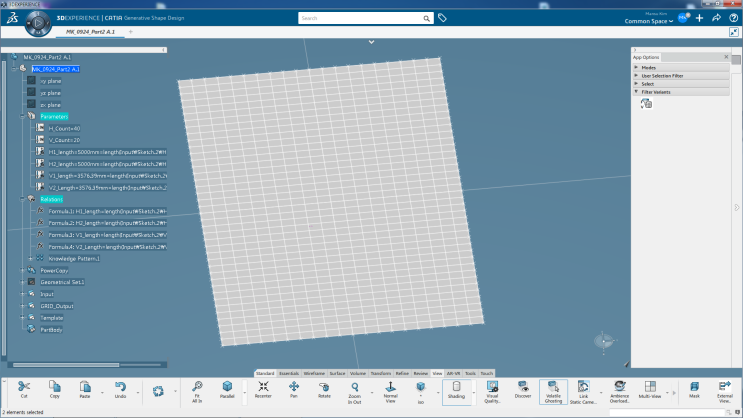Select MK_0924_Part2 A.1 document tab
This screenshot has height=418, width=743.
click(x=90, y=32)
